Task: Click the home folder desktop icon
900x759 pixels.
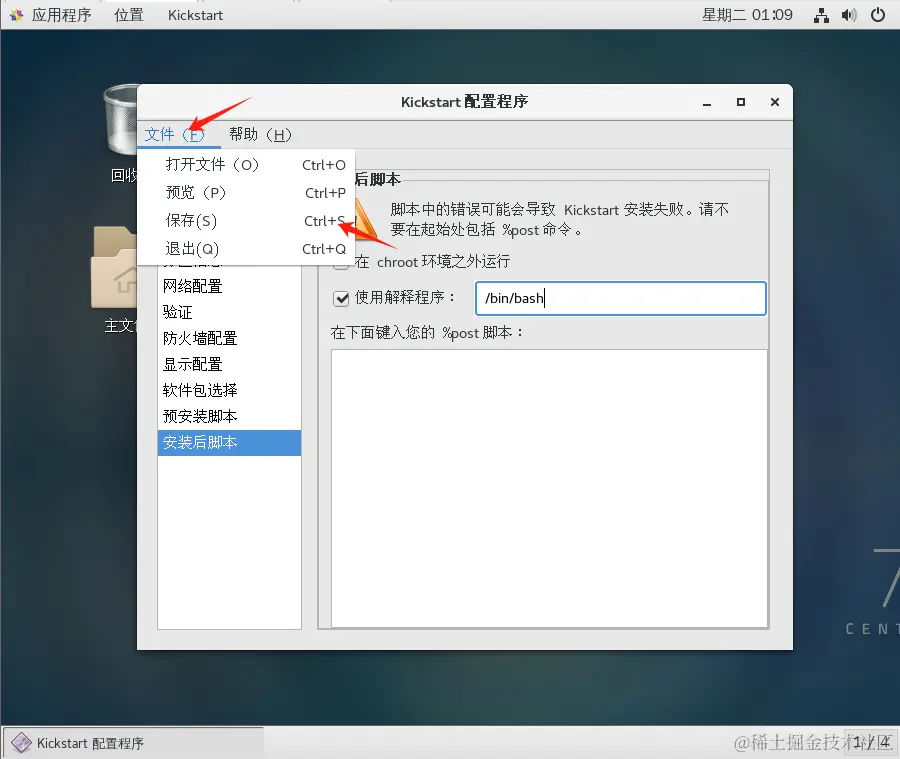Action: (114, 268)
